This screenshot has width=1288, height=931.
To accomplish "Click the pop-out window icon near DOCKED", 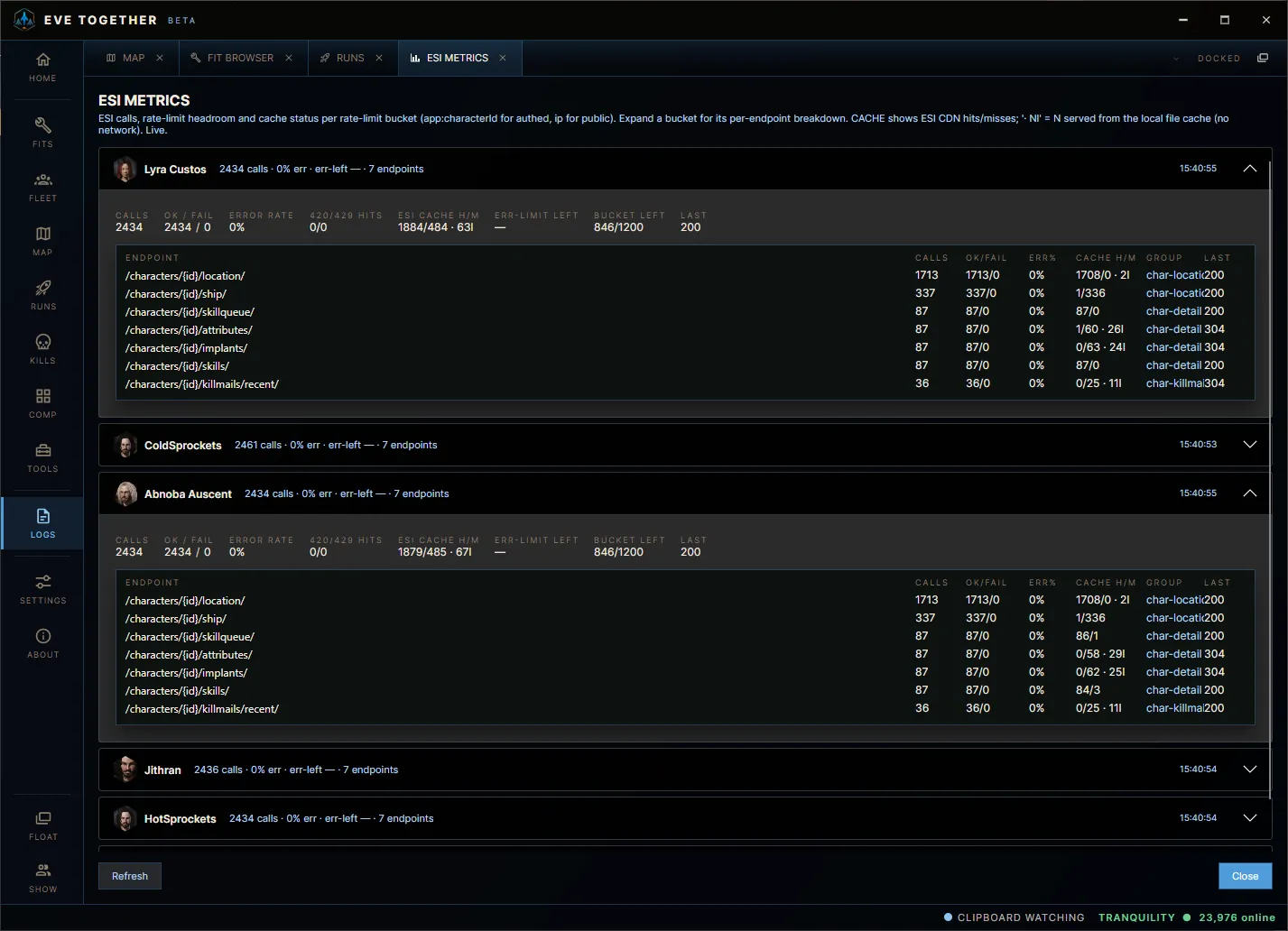I will [1263, 58].
